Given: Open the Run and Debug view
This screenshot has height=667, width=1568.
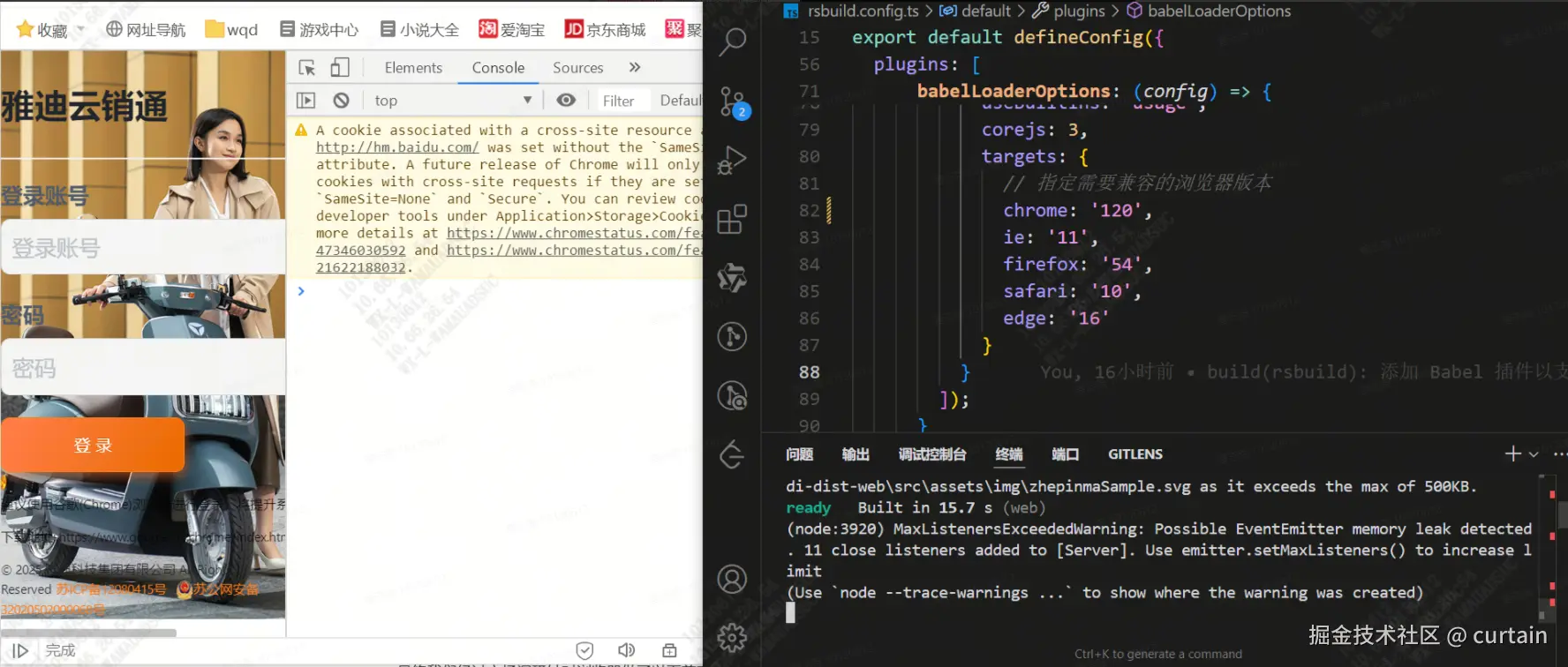Looking at the screenshot, I should (x=732, y=161).
